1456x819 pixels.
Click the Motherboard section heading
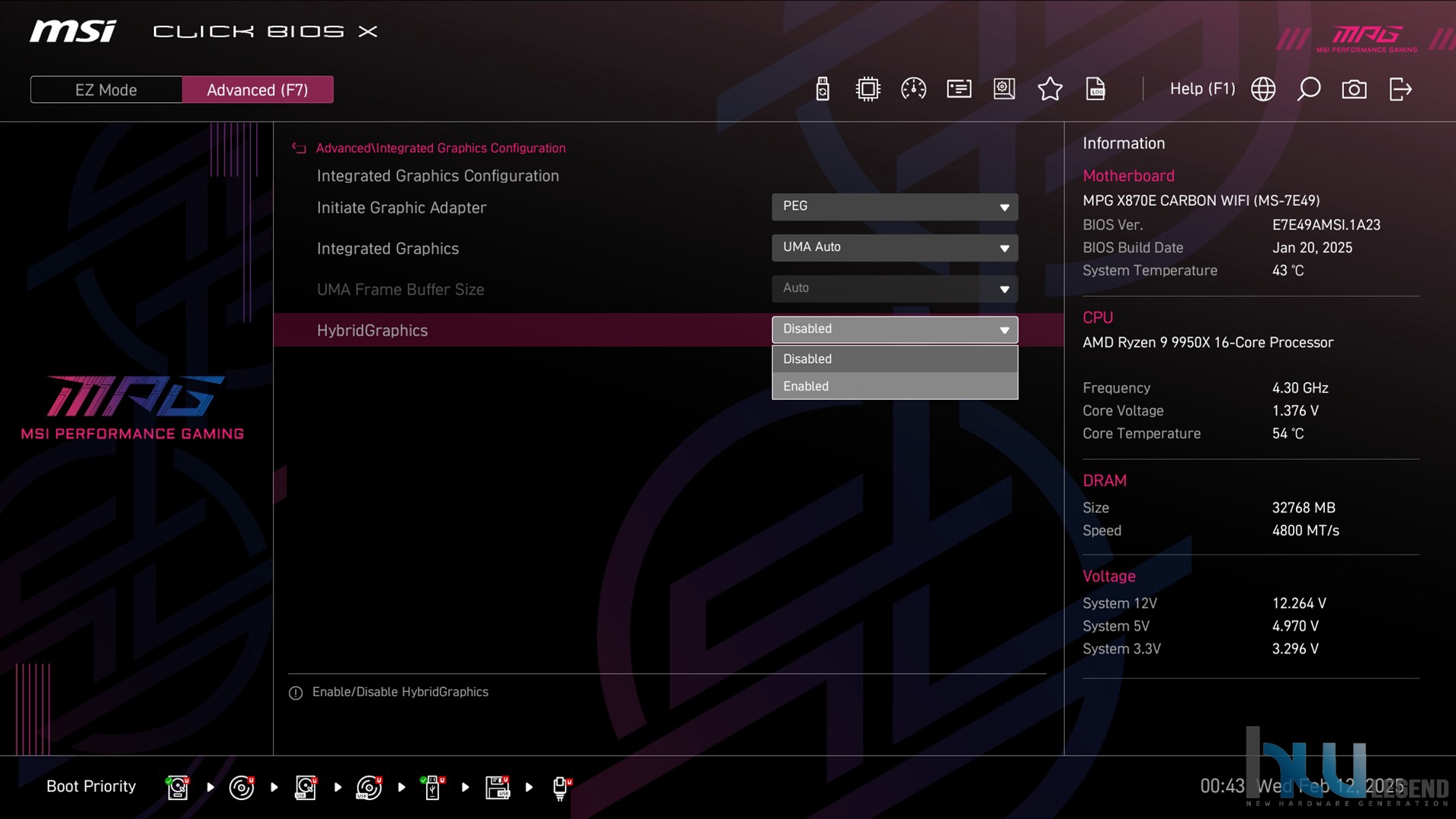1128,175
